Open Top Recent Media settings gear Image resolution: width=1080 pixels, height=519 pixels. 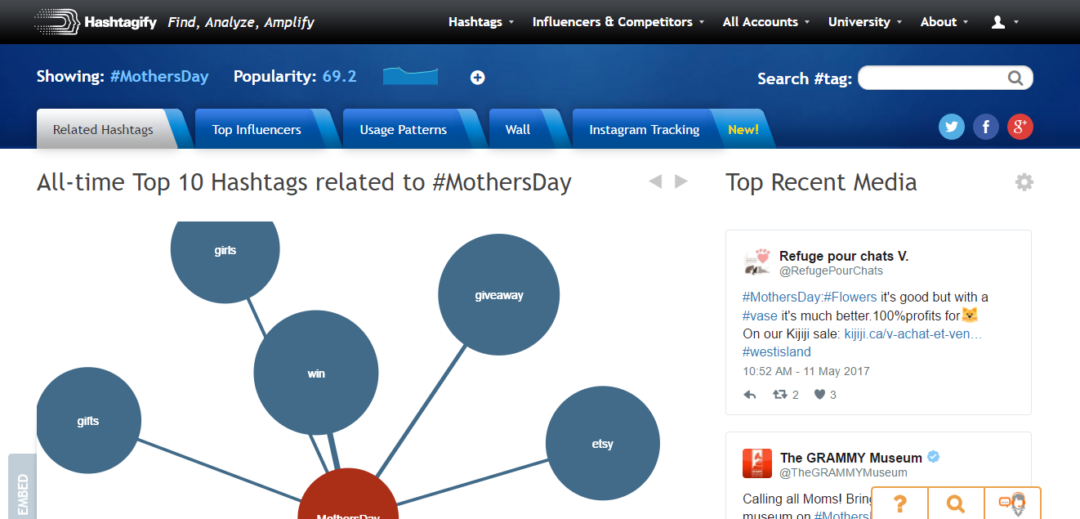point(1024,182)
